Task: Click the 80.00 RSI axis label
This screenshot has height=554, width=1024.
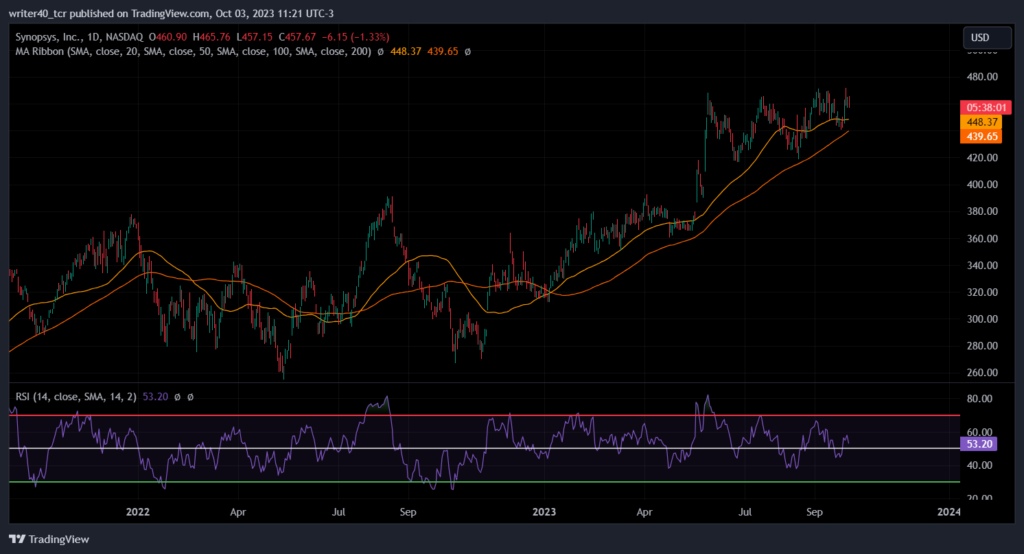Action: coord(980,399)
